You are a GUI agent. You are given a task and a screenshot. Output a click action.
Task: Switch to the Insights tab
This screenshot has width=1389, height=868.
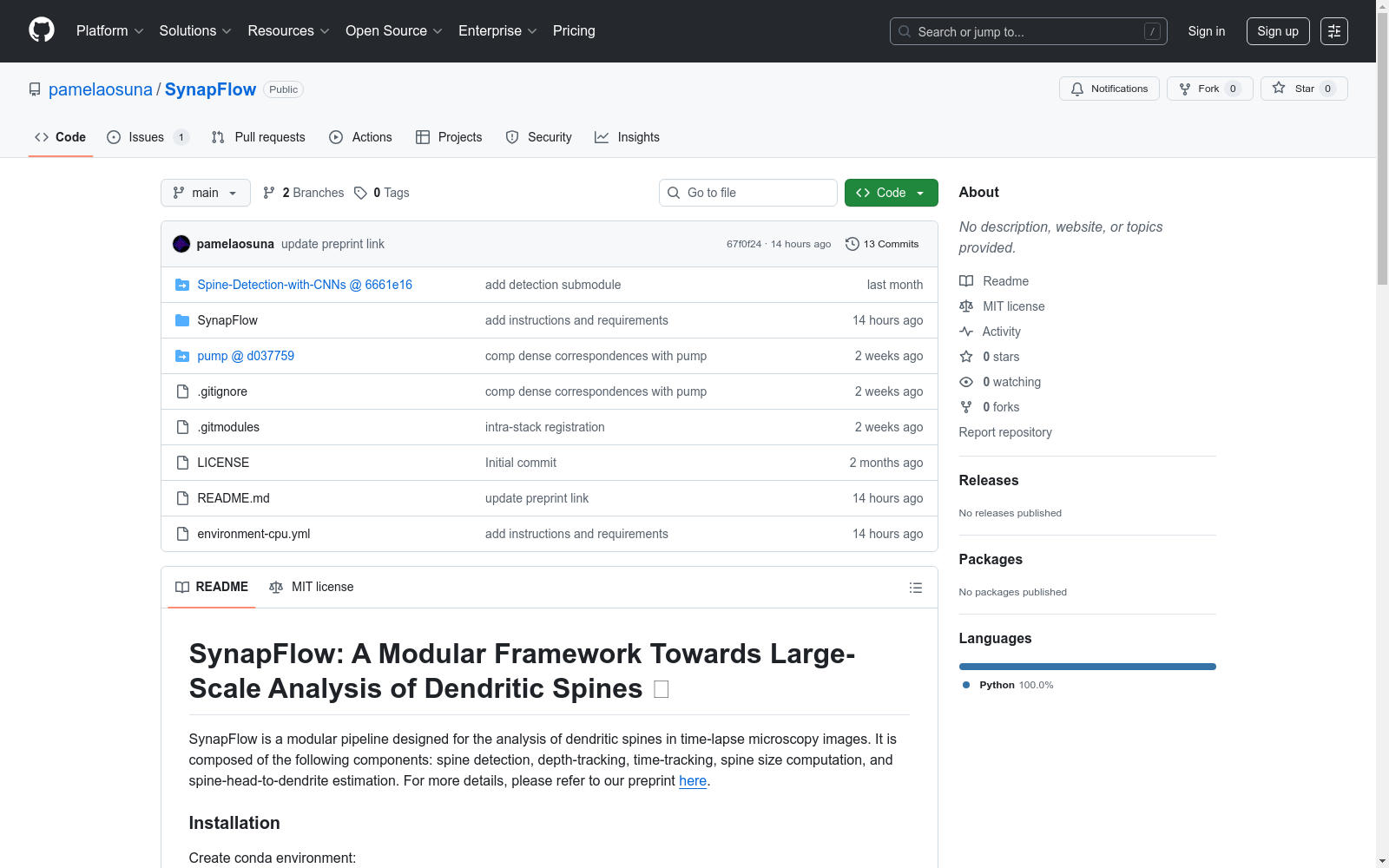(x=627, y=137)
